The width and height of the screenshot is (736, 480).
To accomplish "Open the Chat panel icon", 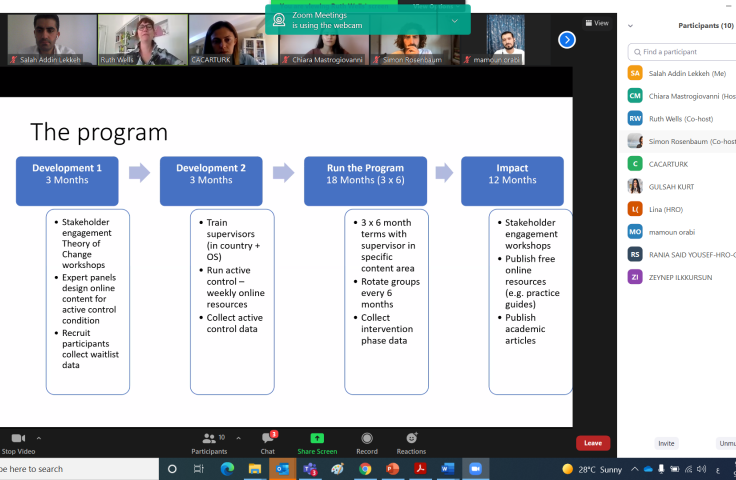I will coord(268,439).
